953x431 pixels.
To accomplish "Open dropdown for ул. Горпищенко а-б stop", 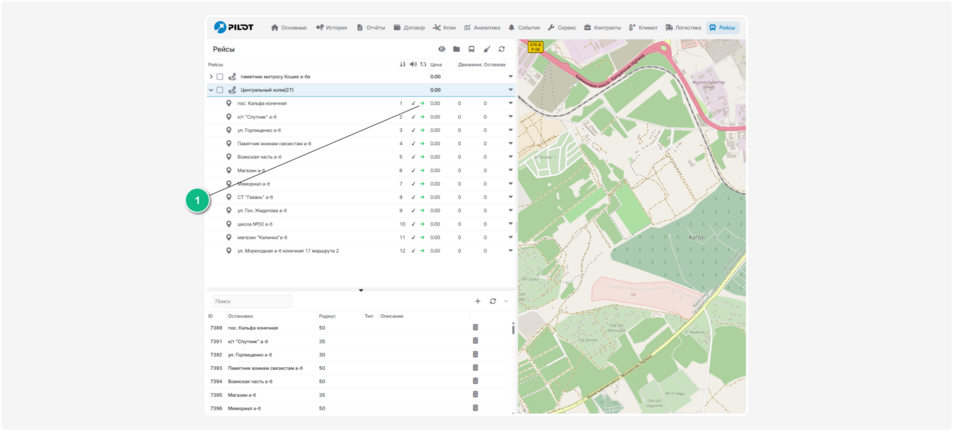I will tap(511, 130).
